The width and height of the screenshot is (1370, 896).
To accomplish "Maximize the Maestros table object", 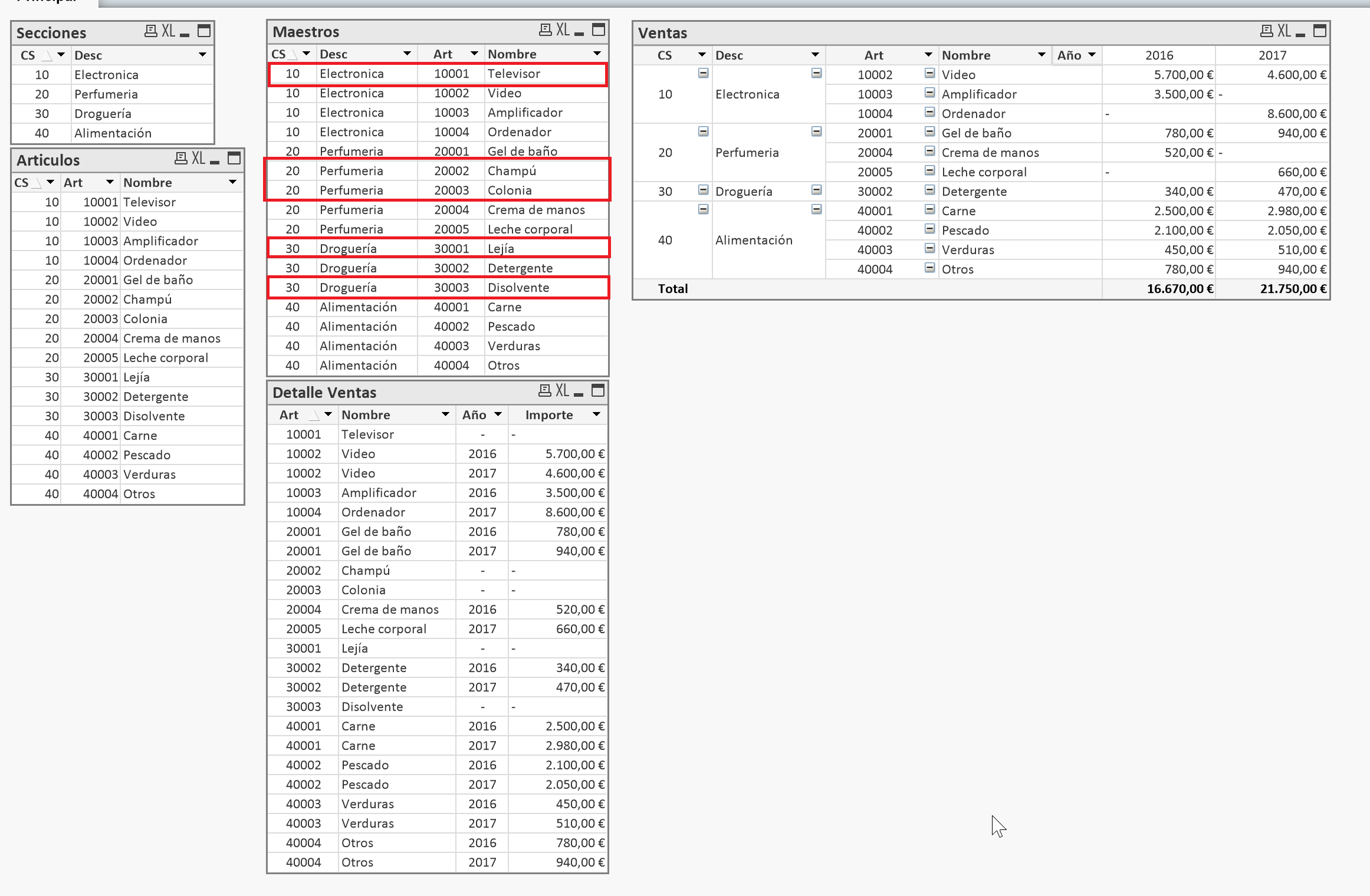I will pyautogui.click(x=599, y=30).
